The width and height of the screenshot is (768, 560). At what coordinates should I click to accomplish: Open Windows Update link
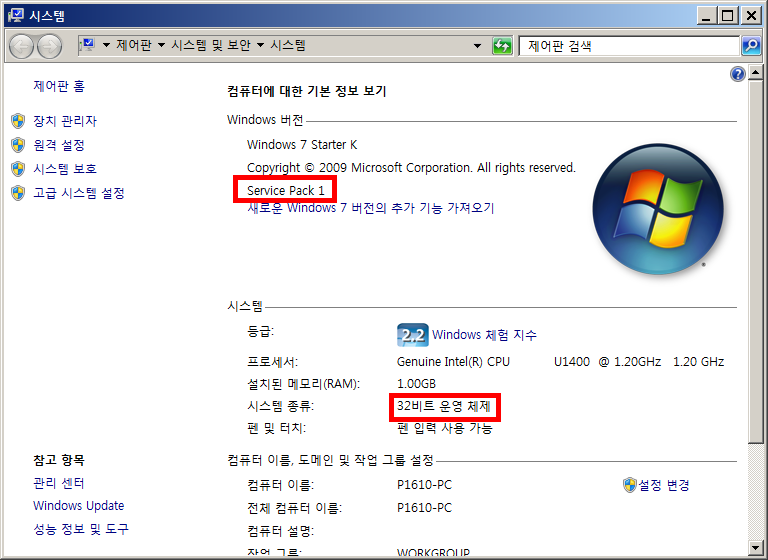[78, 506]
